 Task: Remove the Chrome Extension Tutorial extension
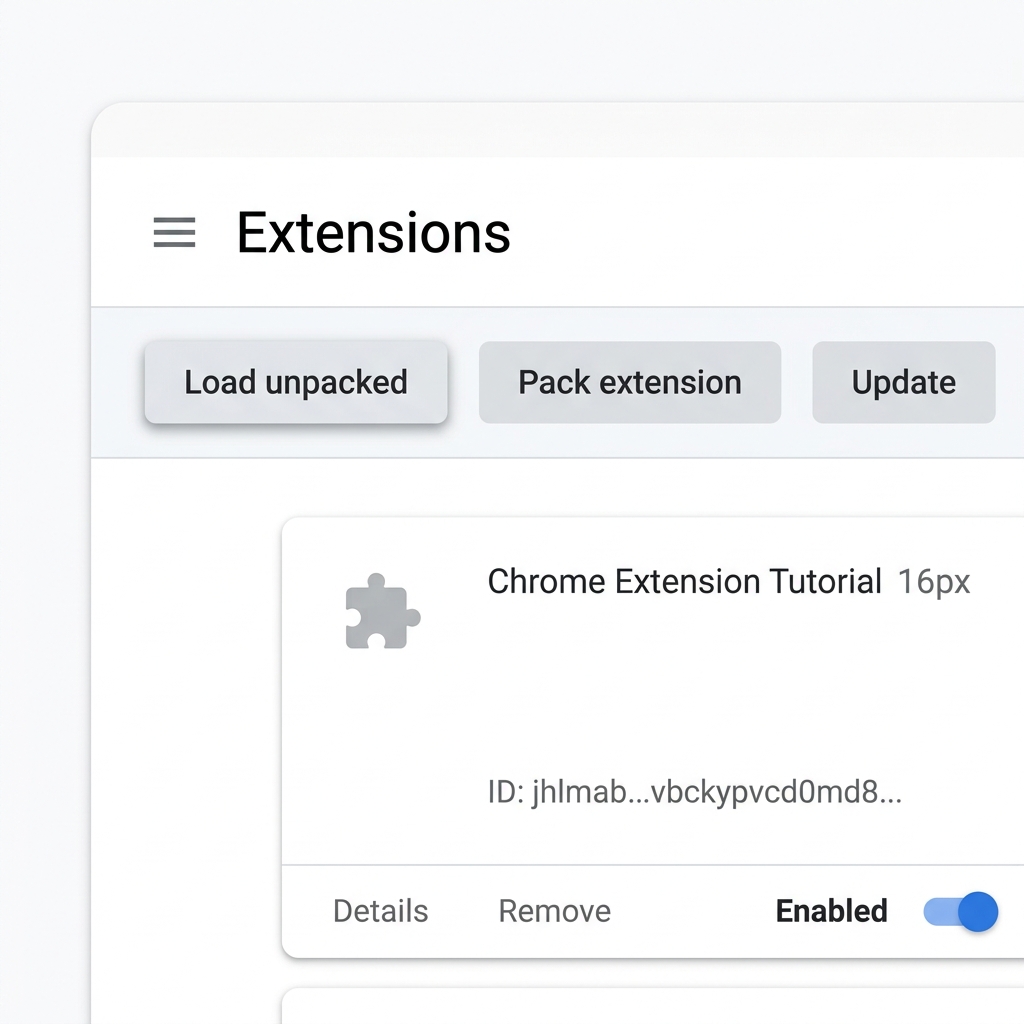pos(554,911)
